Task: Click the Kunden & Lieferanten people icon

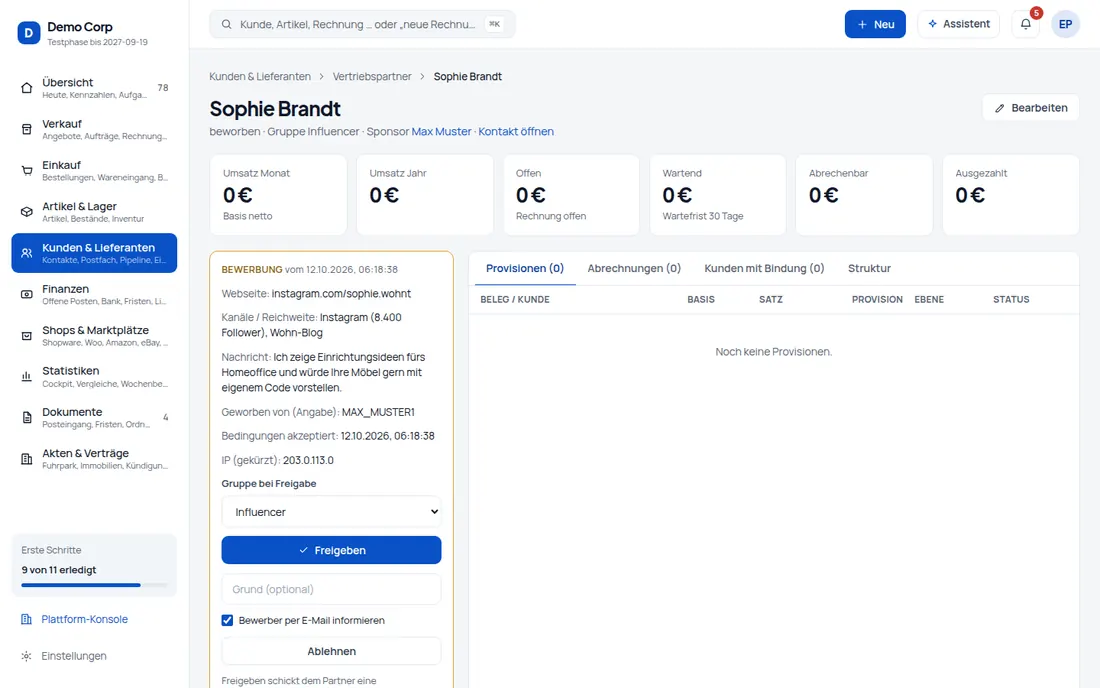Action: pos(27,253)
